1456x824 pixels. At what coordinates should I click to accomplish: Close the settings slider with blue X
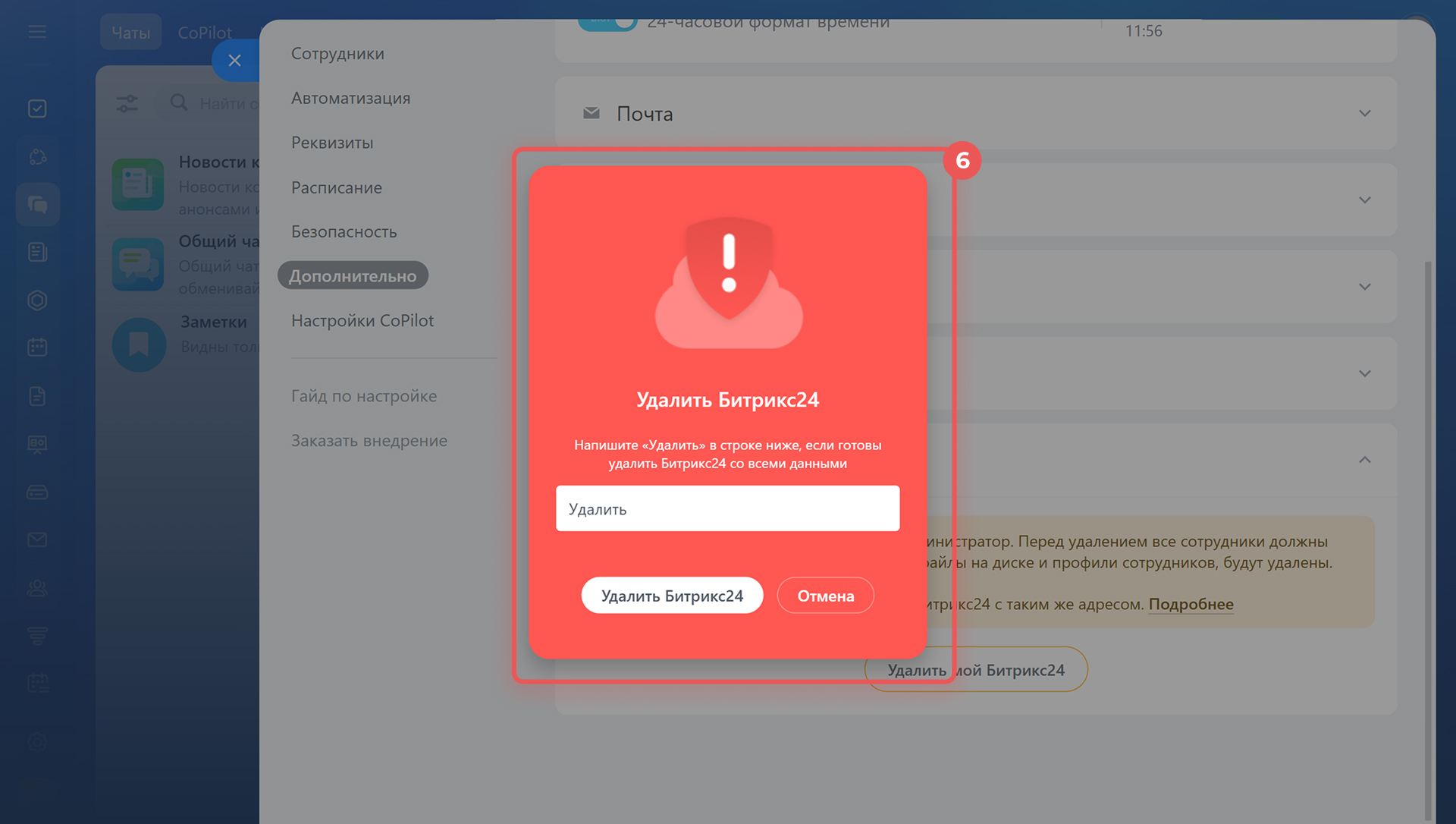[235, 61]
